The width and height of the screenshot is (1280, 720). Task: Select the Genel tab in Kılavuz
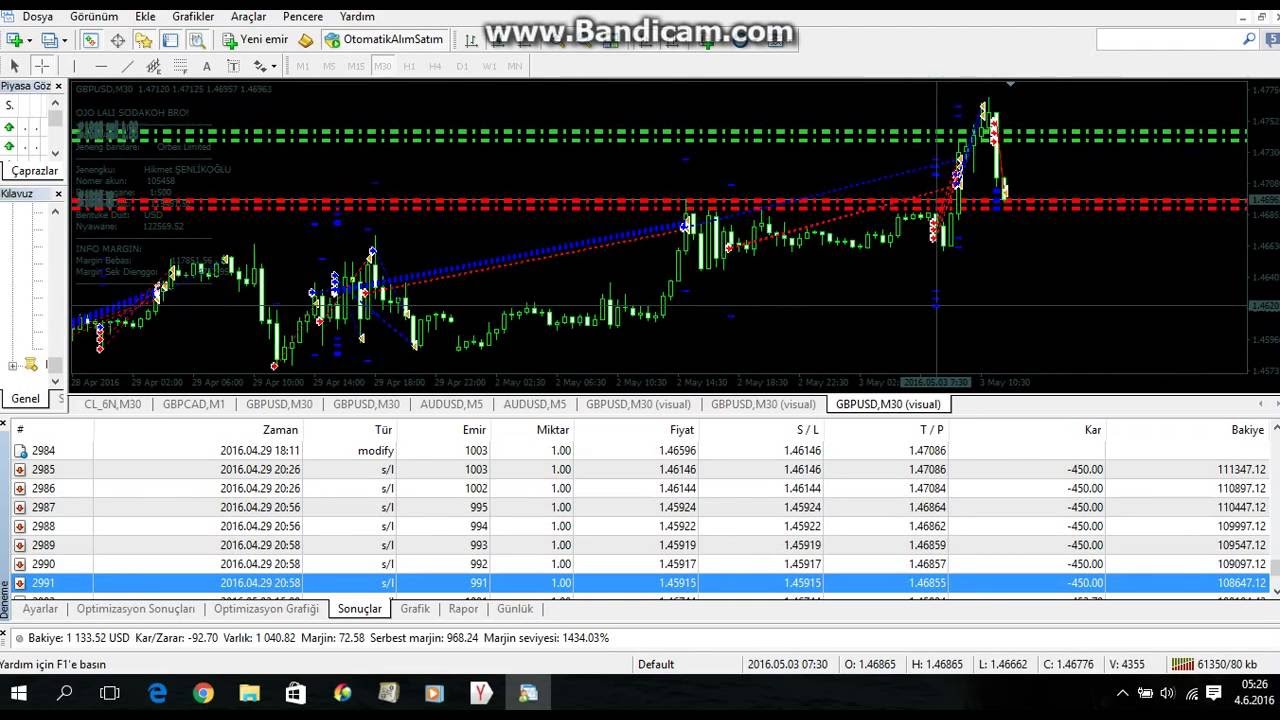point(25,398)
